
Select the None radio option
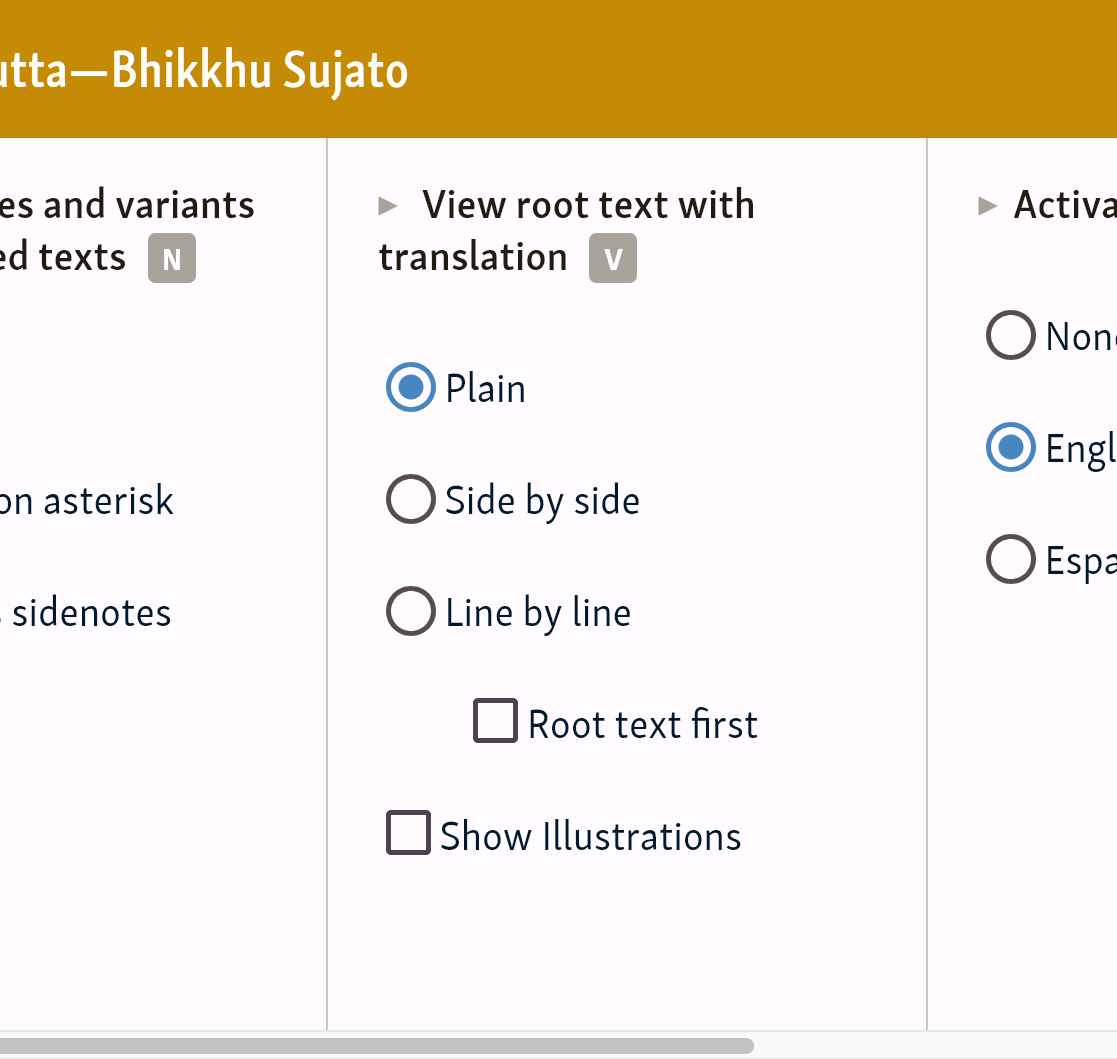(1010, 336)
